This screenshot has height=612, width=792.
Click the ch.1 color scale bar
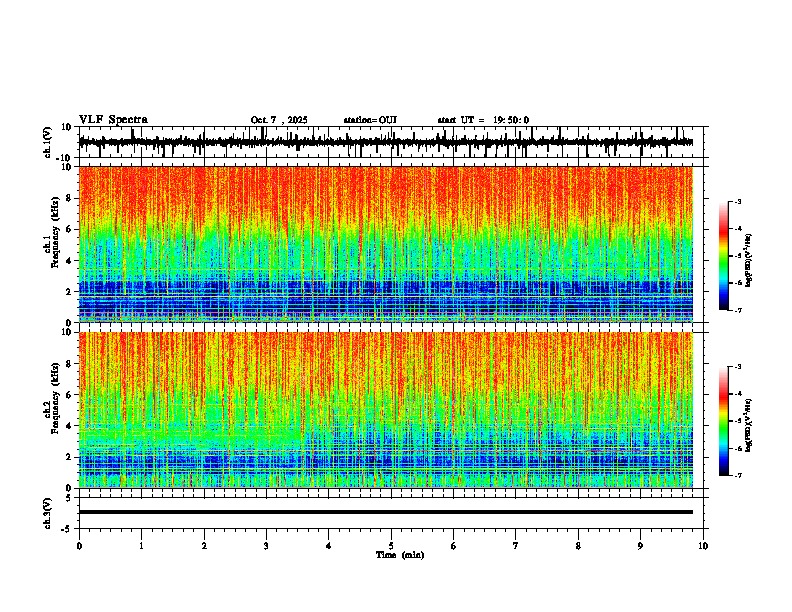coord(724,256)
